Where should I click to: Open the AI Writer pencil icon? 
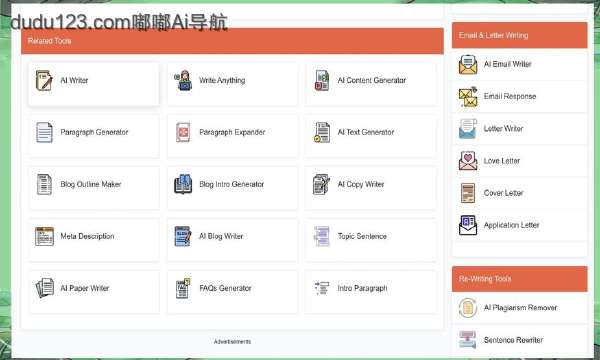pos(44,80)
